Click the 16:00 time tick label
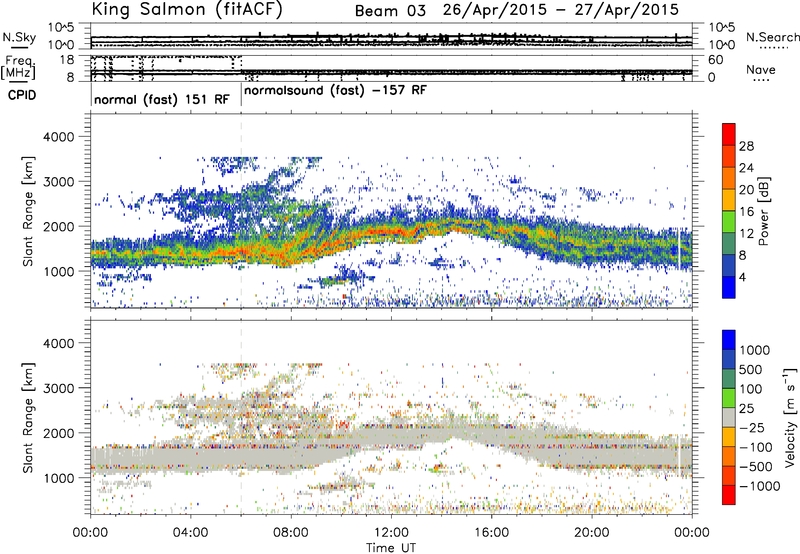This screenshot has width=800, height=554. 491,533
